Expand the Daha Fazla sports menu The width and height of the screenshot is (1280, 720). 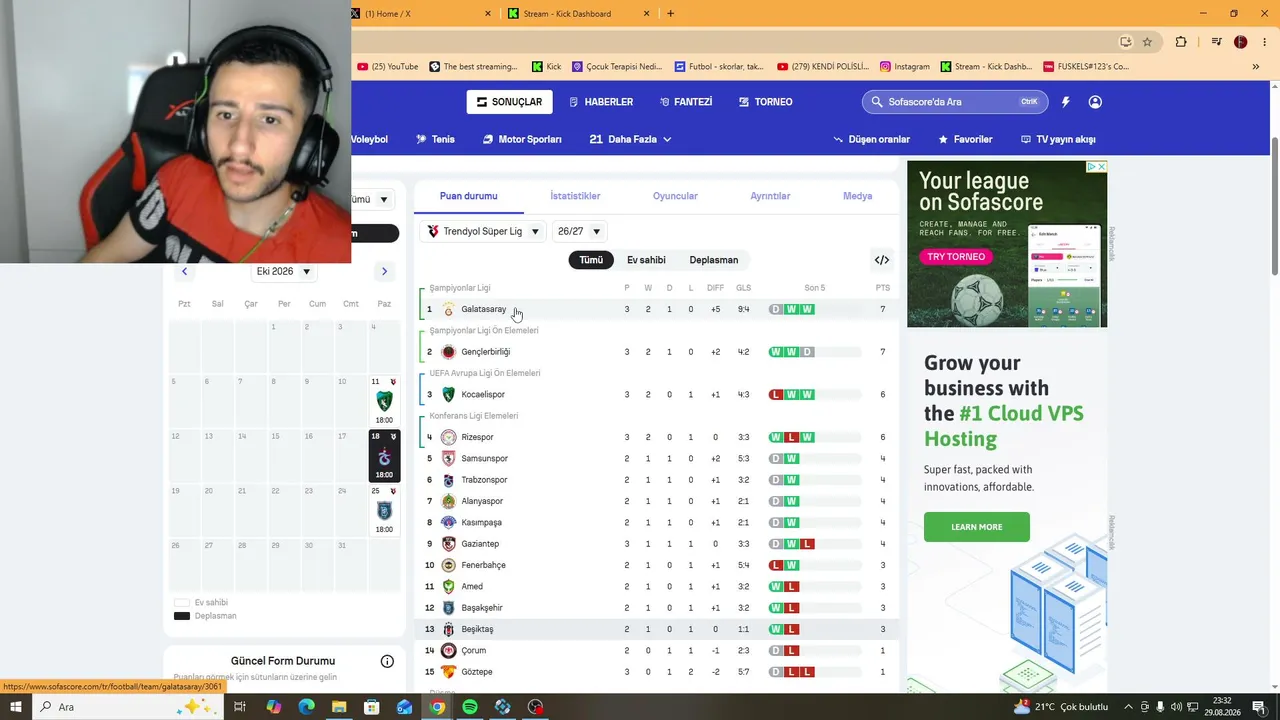tap(630, 139)
